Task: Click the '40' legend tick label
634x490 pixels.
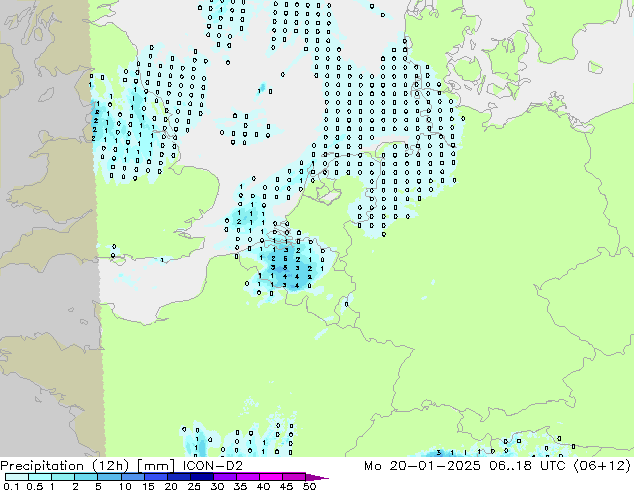Action: click(x=263, y=486)
